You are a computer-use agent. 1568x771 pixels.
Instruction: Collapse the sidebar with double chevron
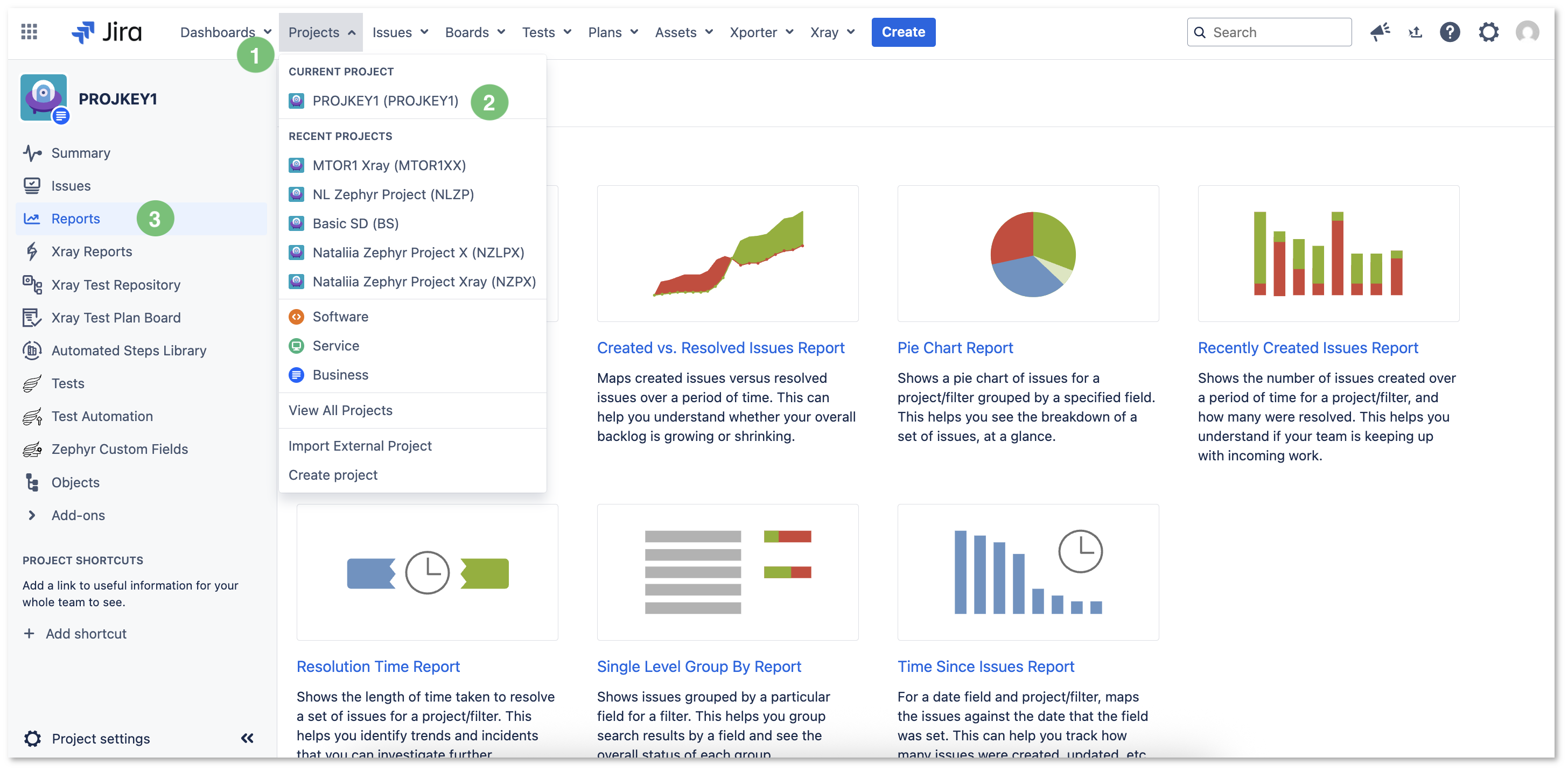pos(247,738)
